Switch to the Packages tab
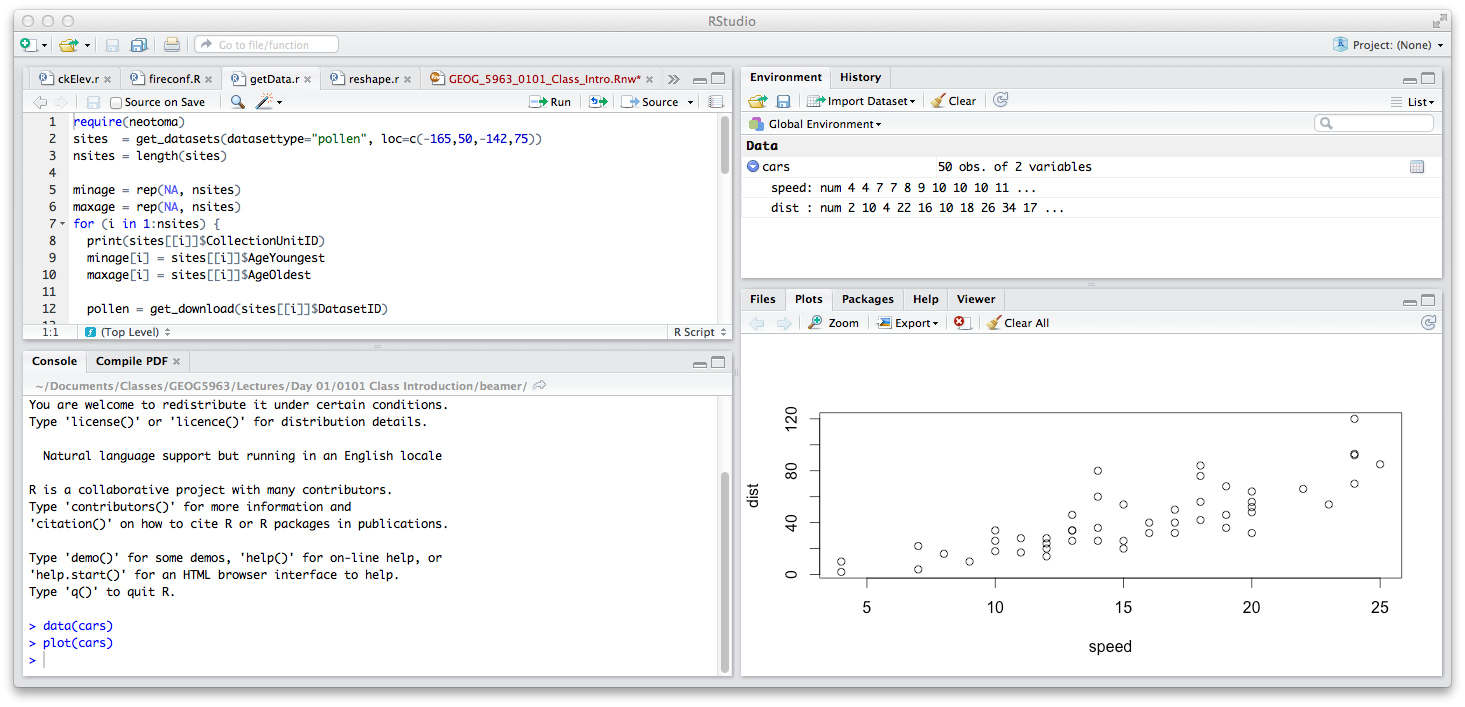 (867, 299)
